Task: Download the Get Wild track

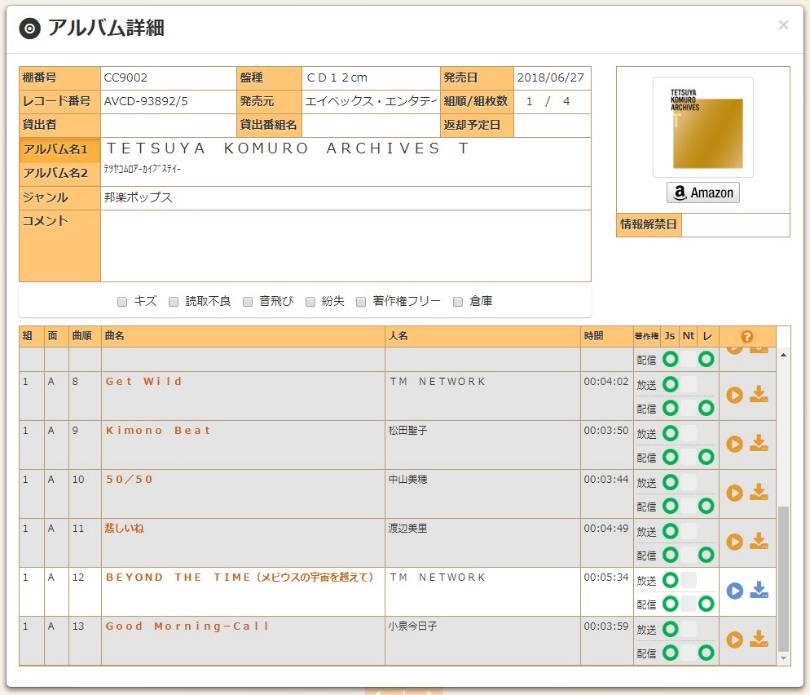Action: pyautogui.click(x=758, y=394)
